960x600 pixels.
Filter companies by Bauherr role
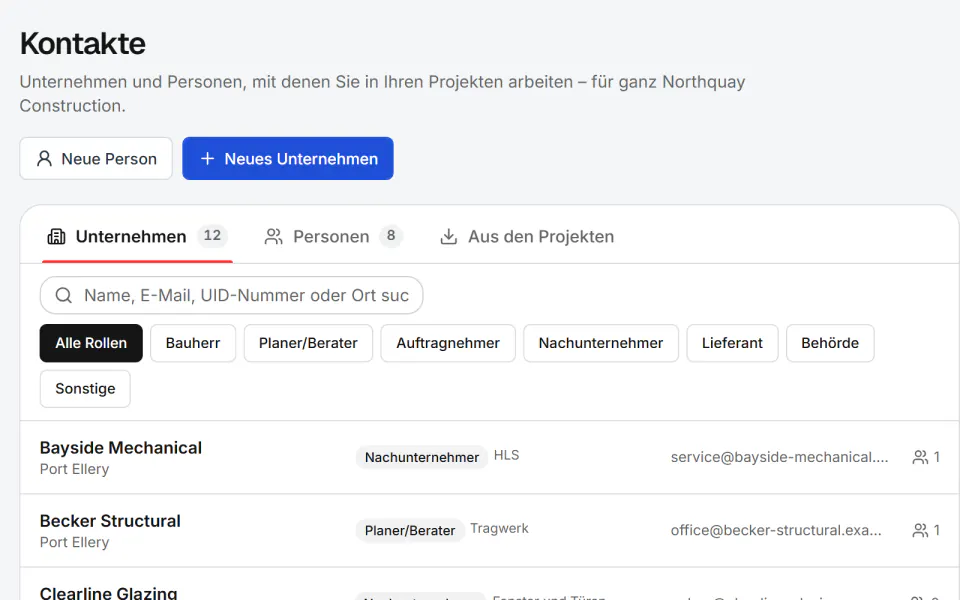click(x=193, y=343)
